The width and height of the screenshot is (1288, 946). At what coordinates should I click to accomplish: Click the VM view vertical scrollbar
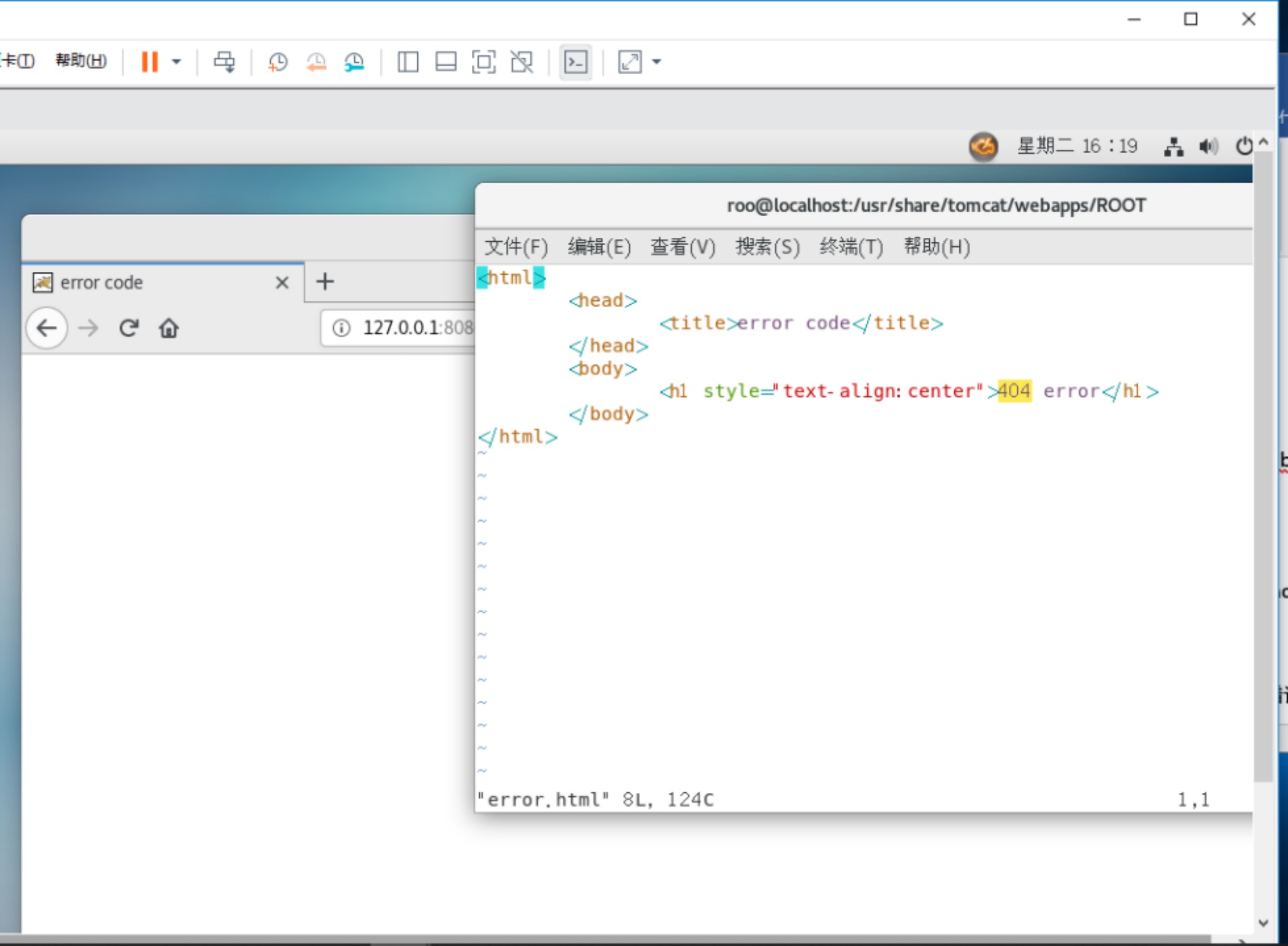1263,466
